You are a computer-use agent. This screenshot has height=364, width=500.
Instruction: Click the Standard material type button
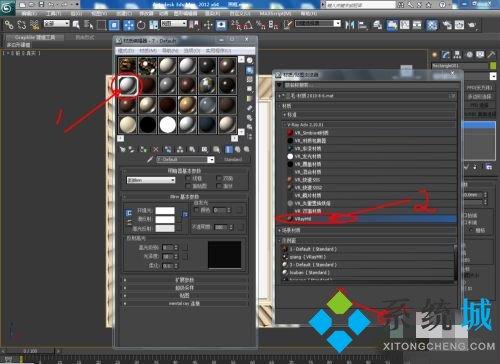pyautogui.click(x=233, y=160)
